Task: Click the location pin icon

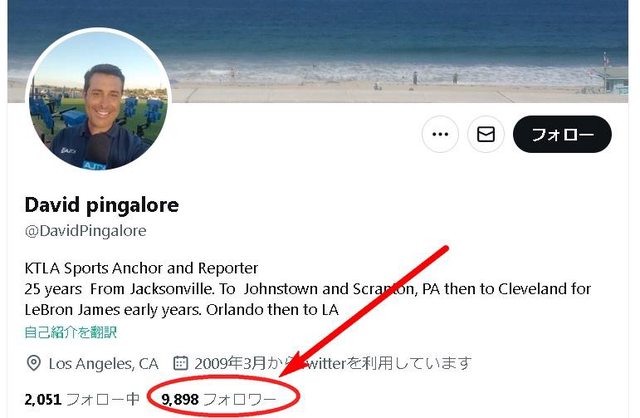Action: [x=33, y=363]
